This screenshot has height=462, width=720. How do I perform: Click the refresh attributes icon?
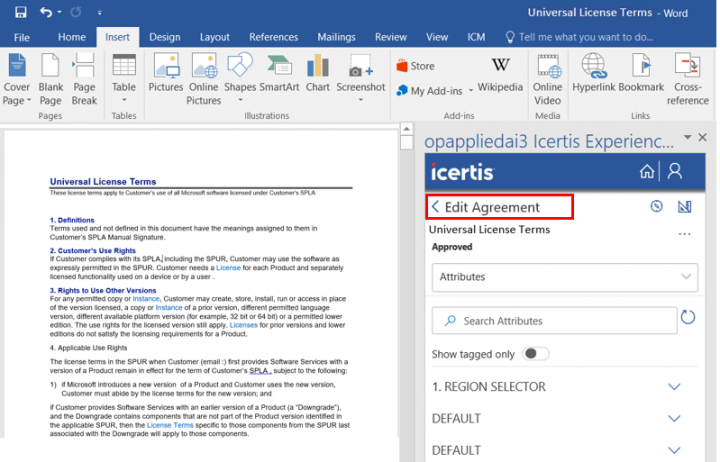687,318
